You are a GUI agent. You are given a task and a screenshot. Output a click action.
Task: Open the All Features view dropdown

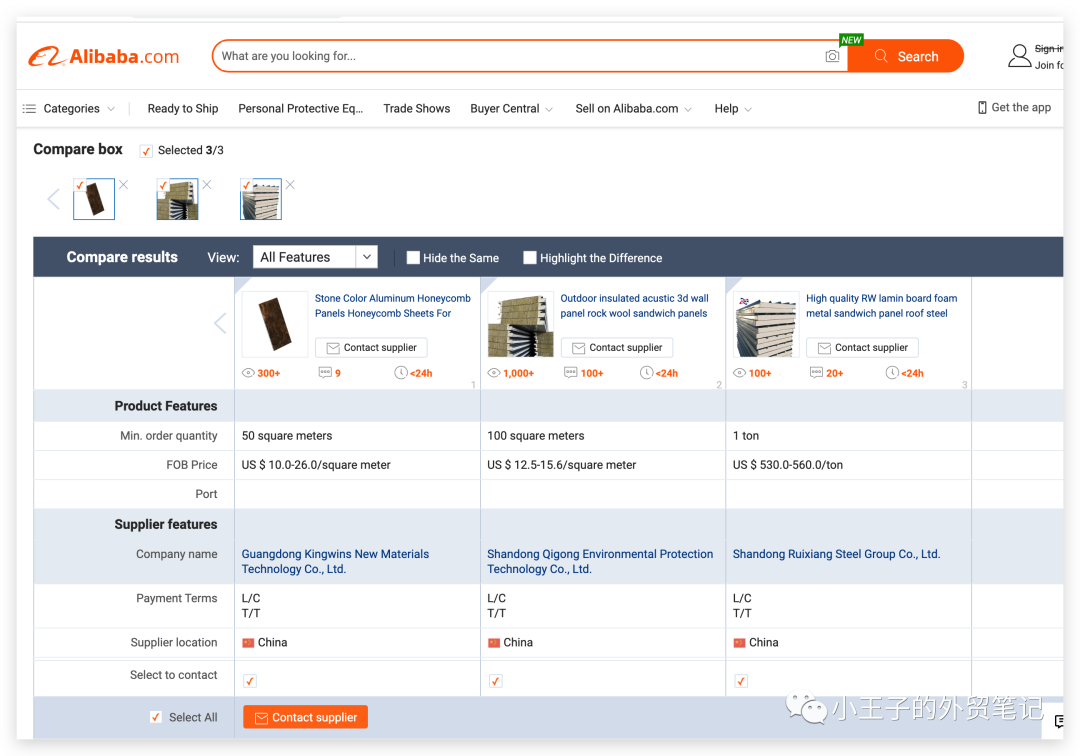(315, 257)
